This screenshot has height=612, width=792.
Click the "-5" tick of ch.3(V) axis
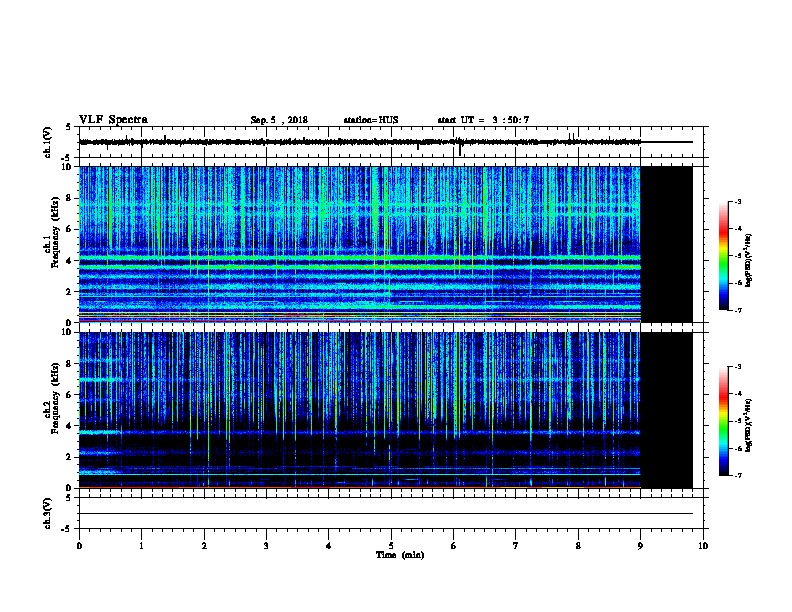67,529
